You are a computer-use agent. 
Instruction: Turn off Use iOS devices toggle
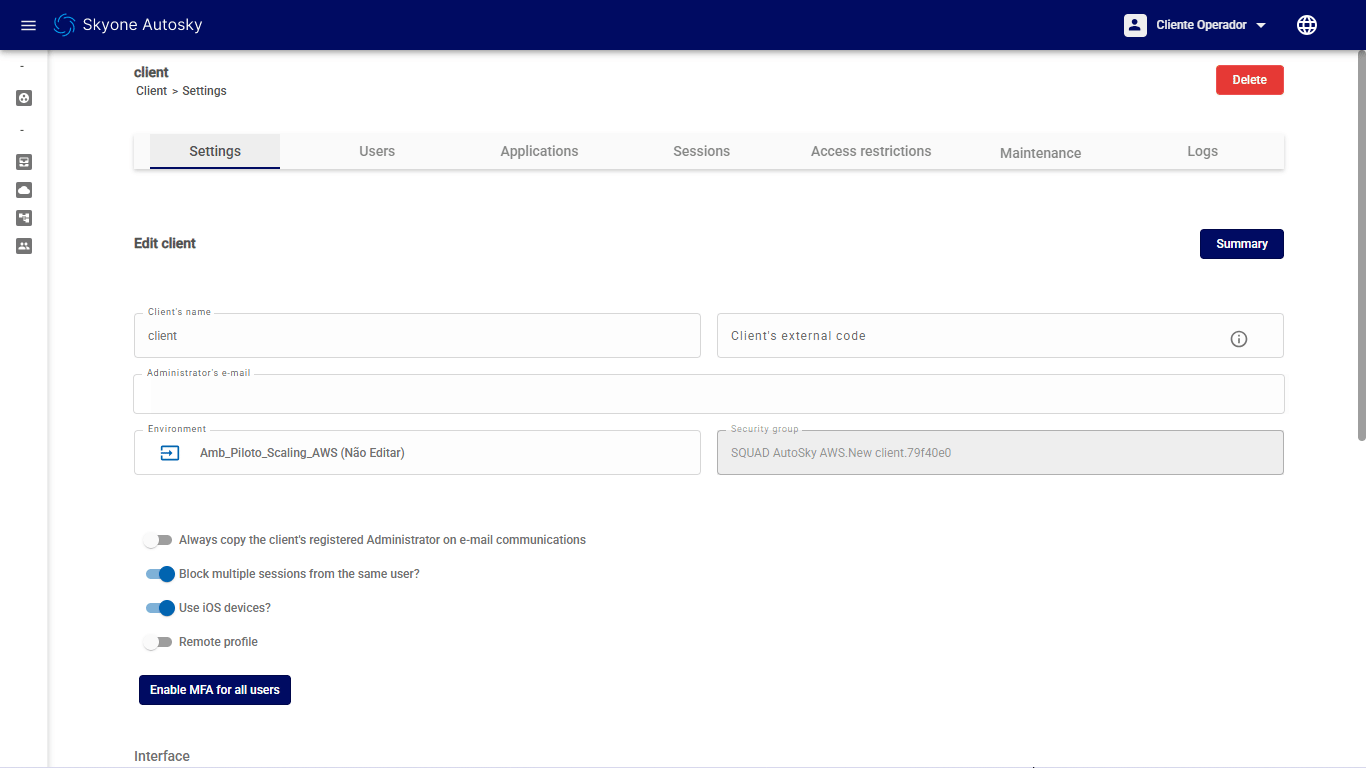click(x=160, y=608)
